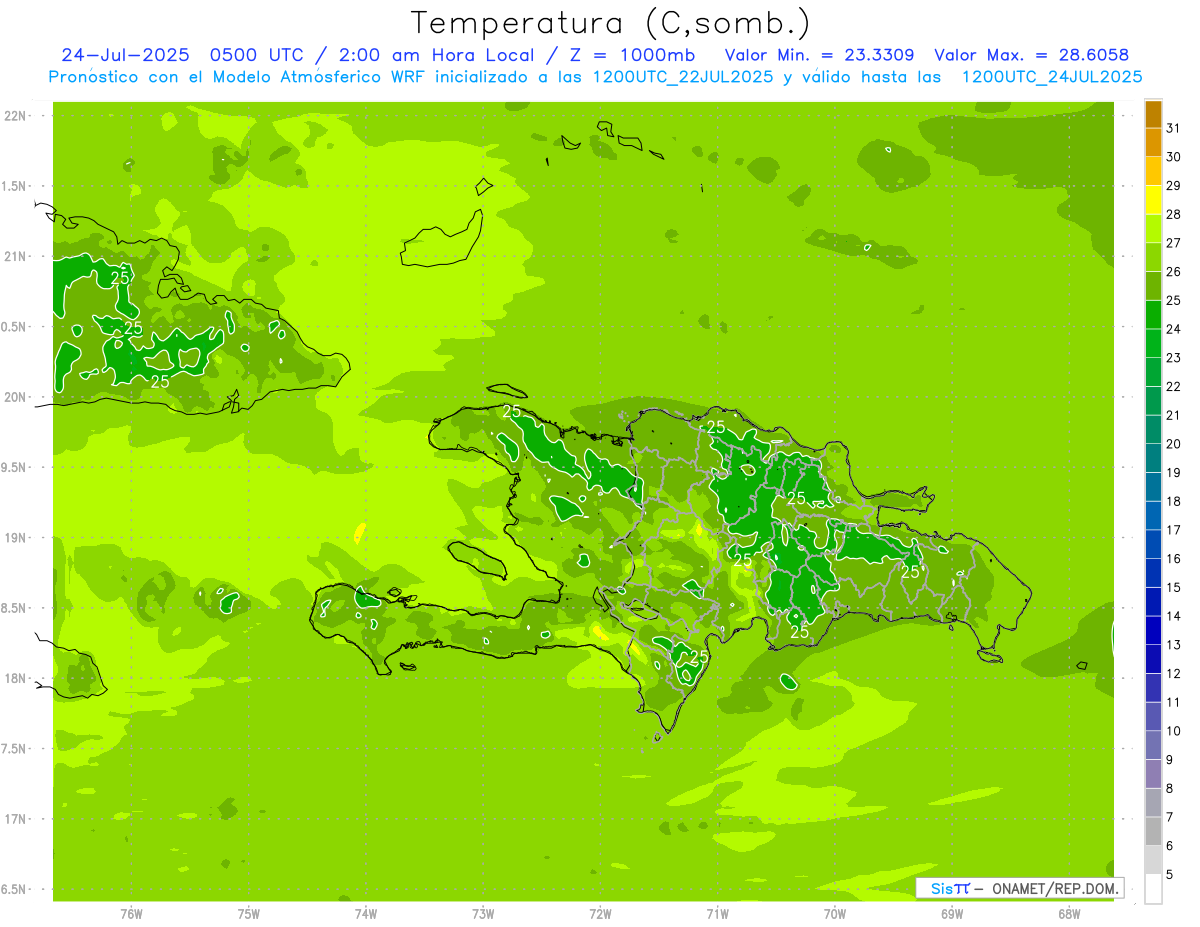The width and height of the screenshot is (1200, 927).
Task: Click the title "Temperatura (C,somb.)"
Action: [x=611, y=23]
